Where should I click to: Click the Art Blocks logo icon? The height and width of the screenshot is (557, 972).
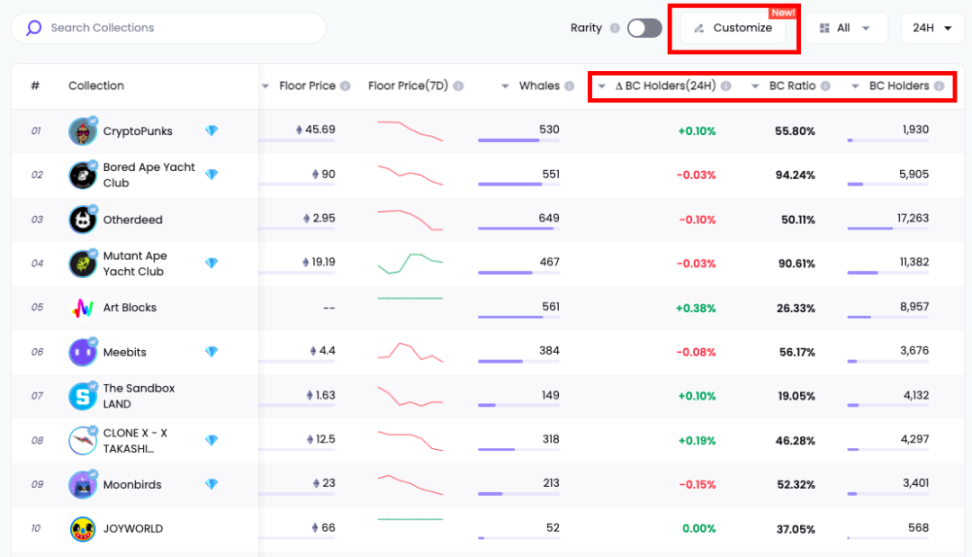(x=82, y=308)
